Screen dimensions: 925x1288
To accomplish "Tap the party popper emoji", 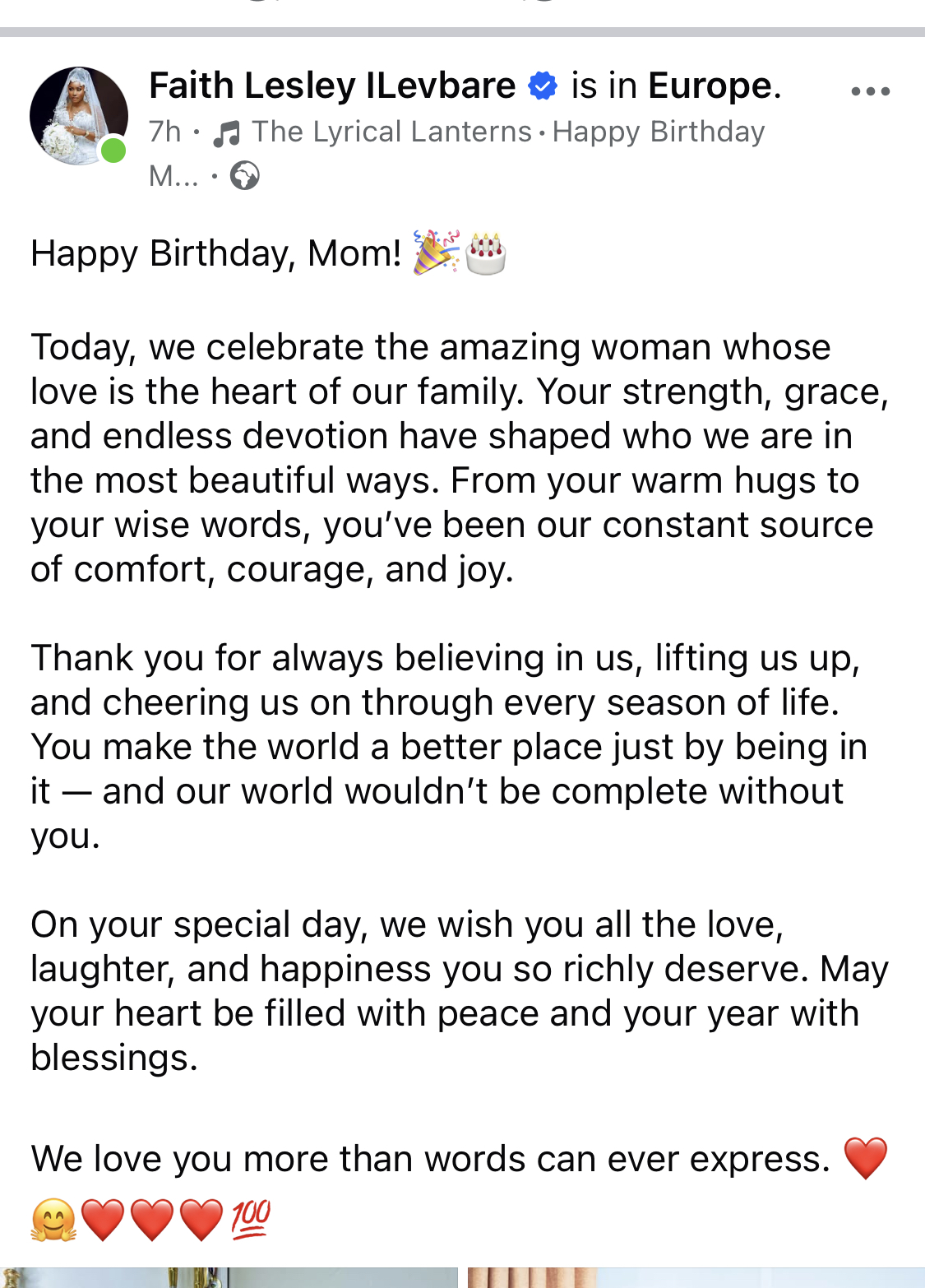I will coord(436,252).
